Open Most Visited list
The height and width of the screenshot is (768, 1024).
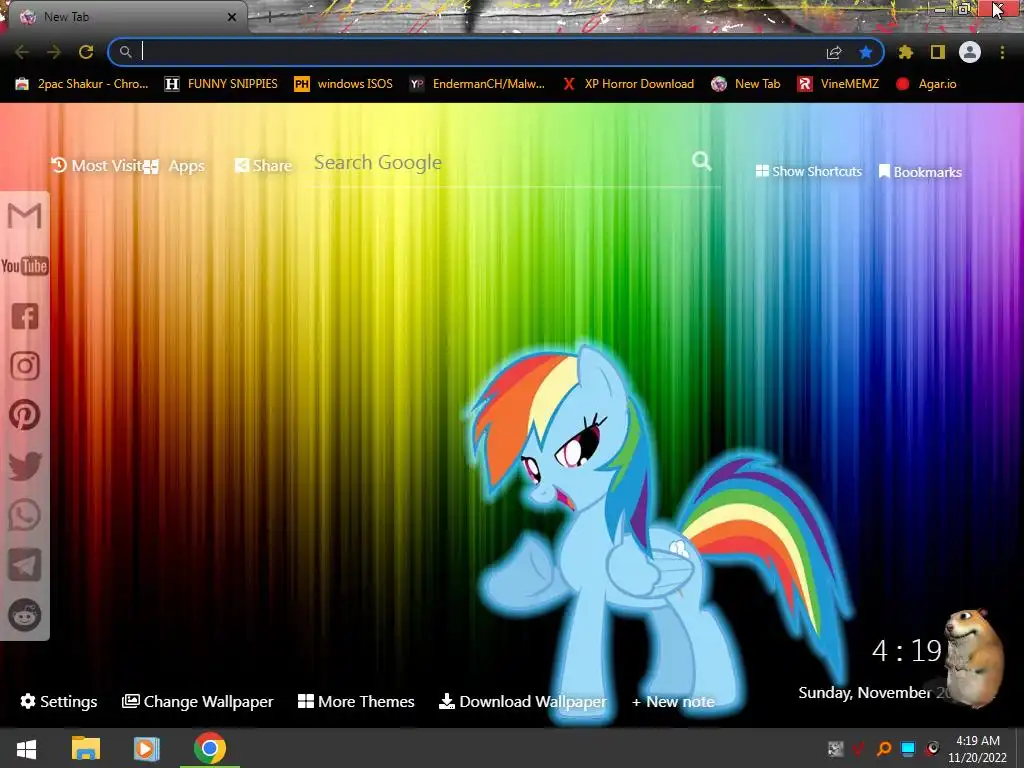[96, 166]
